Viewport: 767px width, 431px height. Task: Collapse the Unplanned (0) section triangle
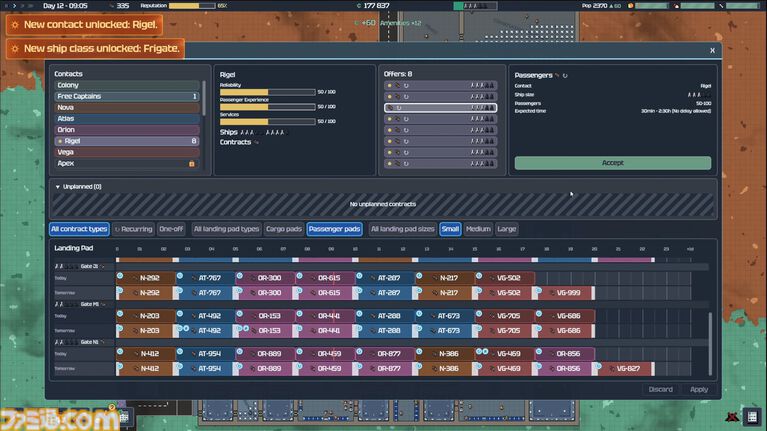(x=58, y=187)
